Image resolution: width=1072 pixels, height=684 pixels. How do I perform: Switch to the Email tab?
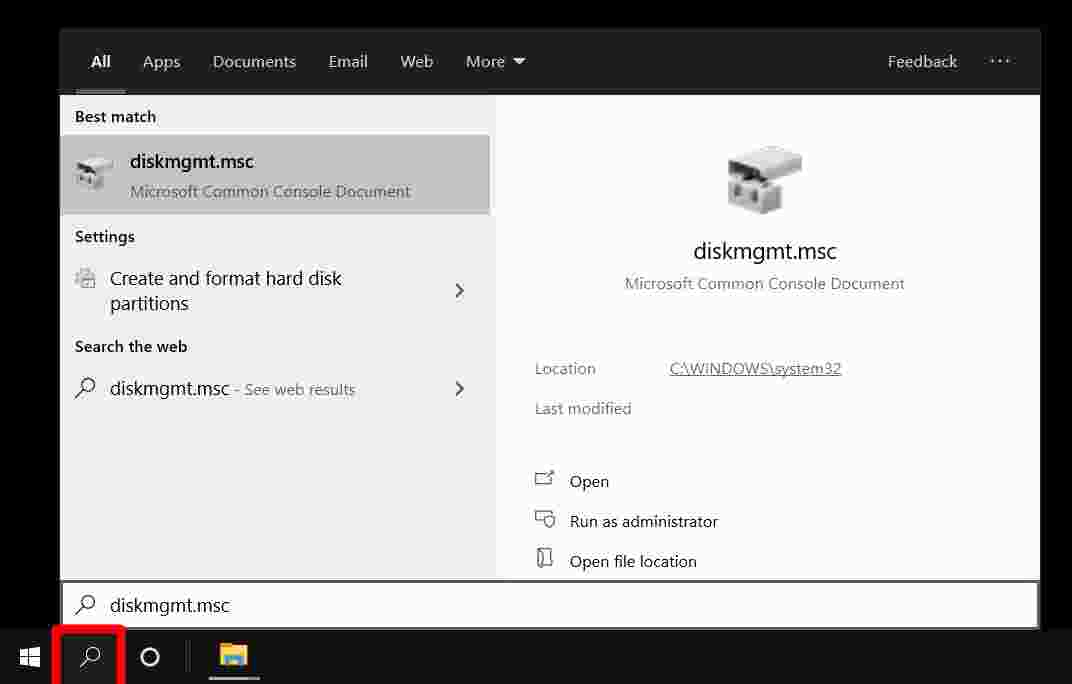(348, 62)
